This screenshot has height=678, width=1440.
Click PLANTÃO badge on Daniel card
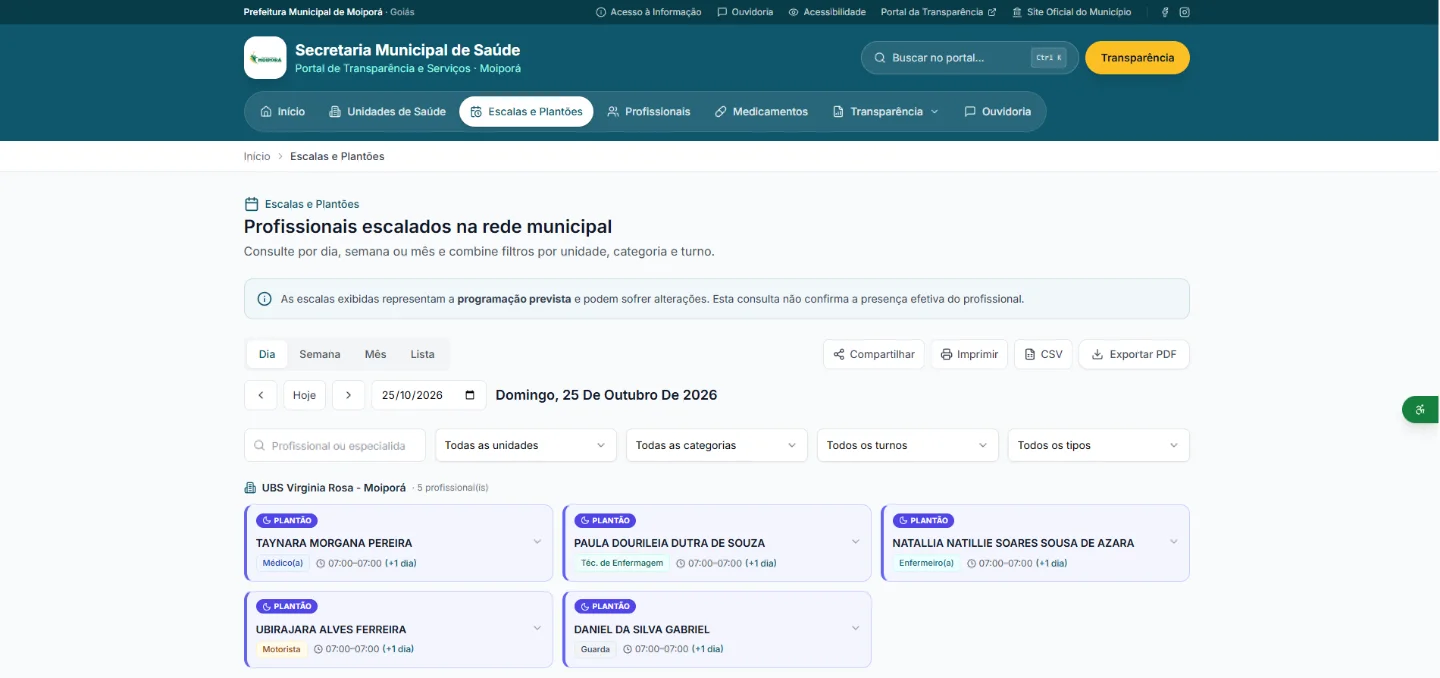pyautogui.click(x=605, y=606)
